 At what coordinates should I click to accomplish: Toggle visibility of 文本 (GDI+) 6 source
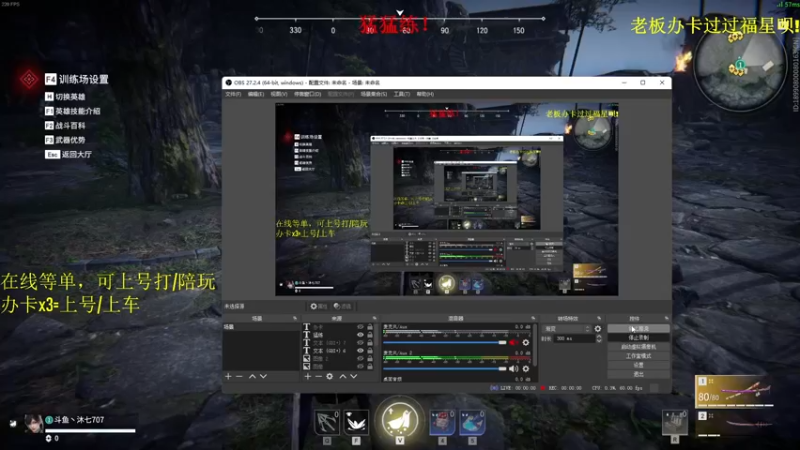coord(360,351)
